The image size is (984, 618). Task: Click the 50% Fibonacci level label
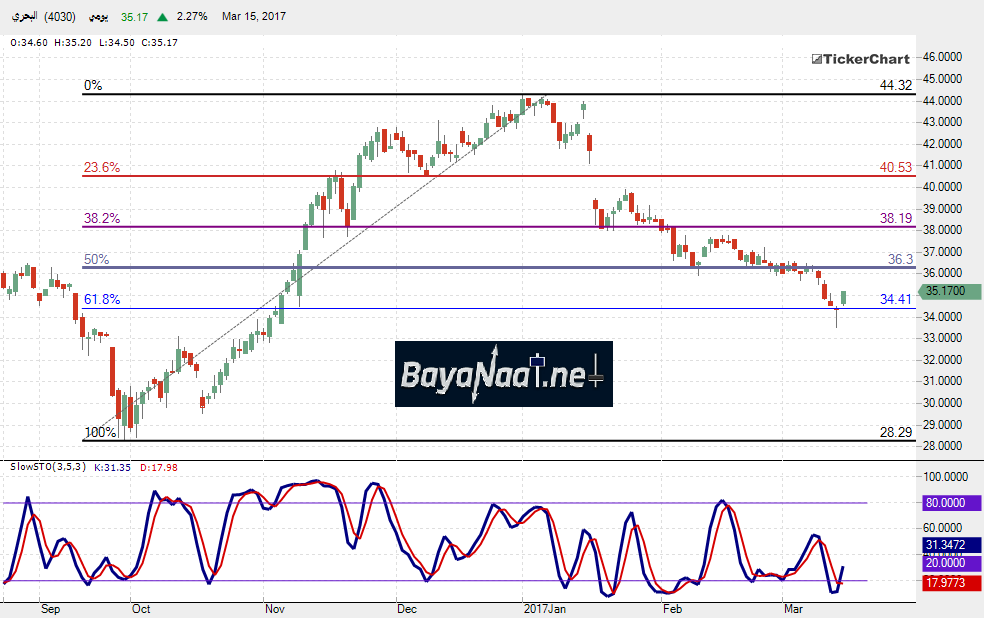(96, 259)
